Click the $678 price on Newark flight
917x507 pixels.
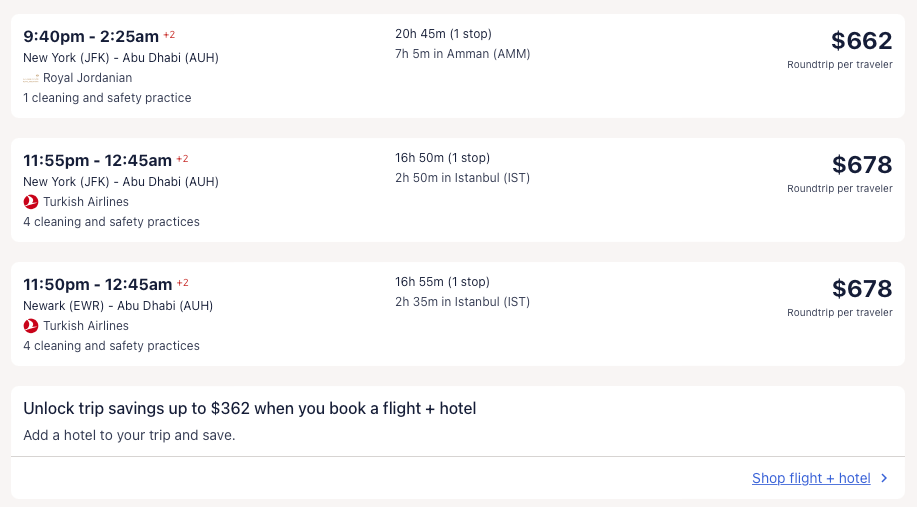(861, 289)
